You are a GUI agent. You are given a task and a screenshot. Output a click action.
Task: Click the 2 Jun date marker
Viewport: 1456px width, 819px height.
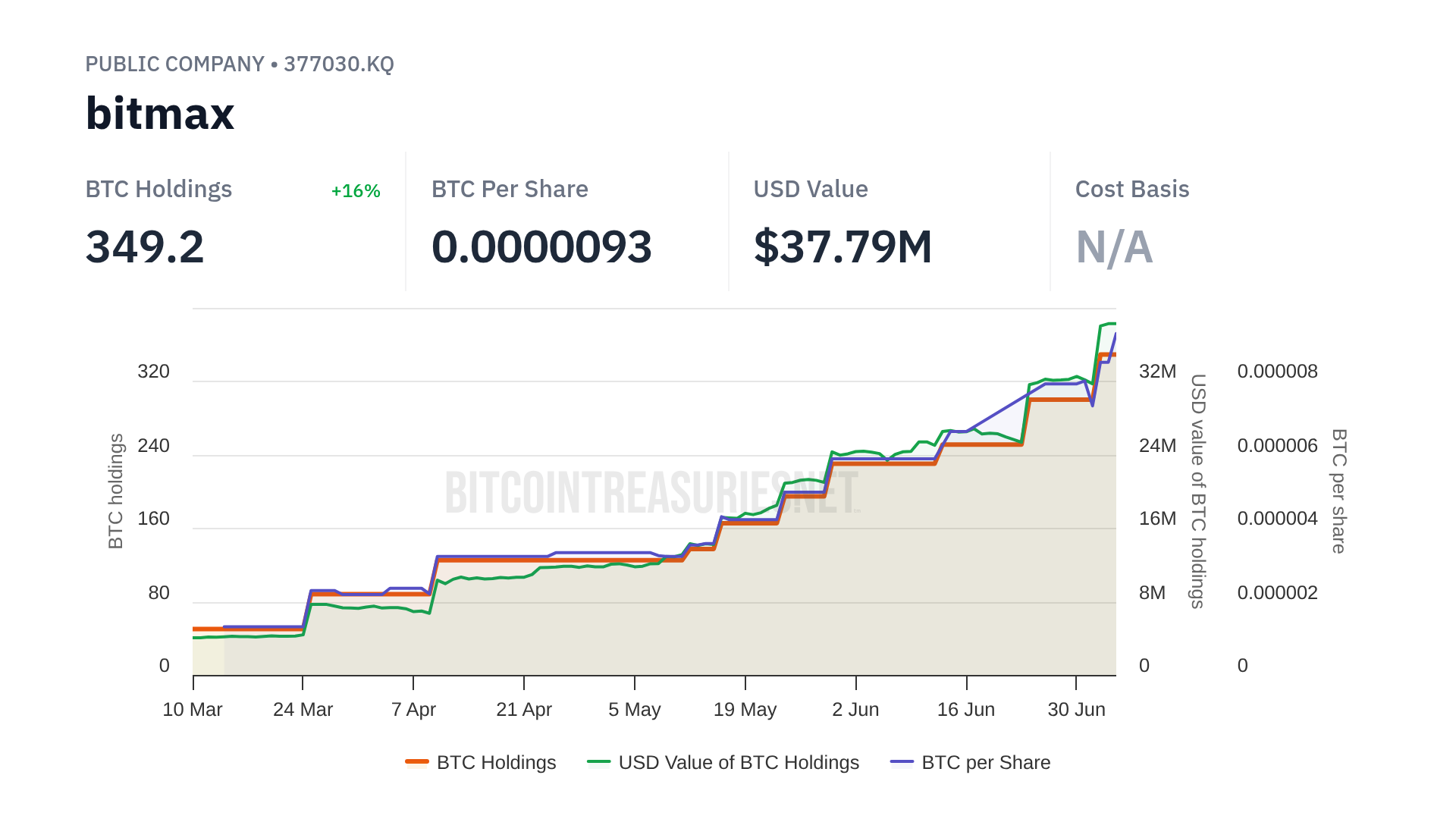pos(855,710)
